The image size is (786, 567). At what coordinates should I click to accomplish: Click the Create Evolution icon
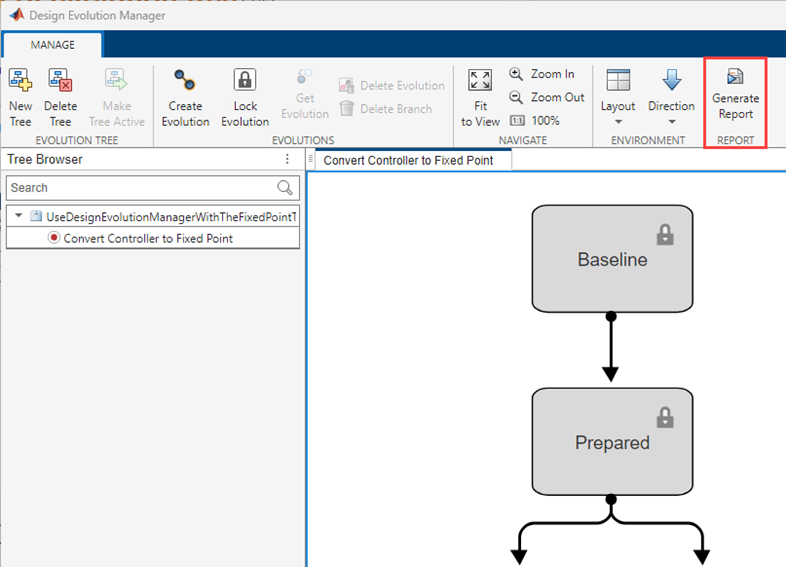tap(184, 80)
